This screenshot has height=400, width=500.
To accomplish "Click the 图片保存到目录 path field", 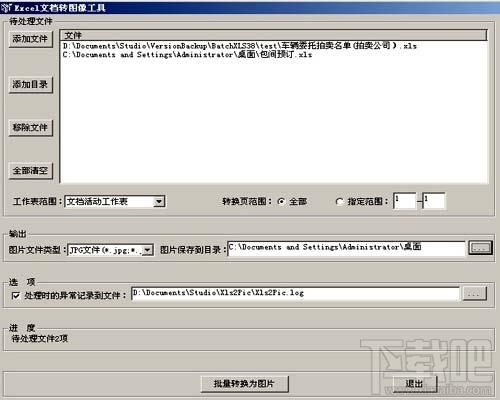I will (346, 249).
